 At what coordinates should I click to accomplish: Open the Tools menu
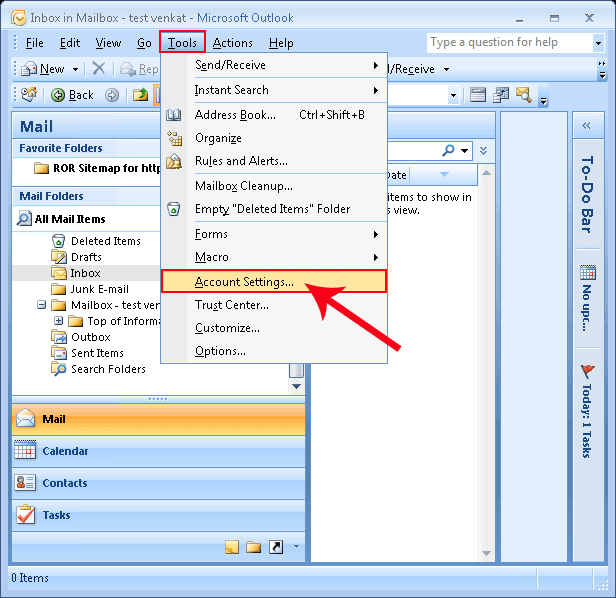182,42
